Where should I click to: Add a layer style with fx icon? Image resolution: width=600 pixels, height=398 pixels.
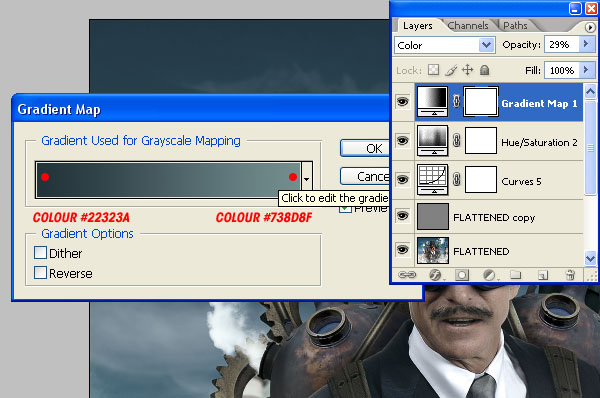(435, 275)
